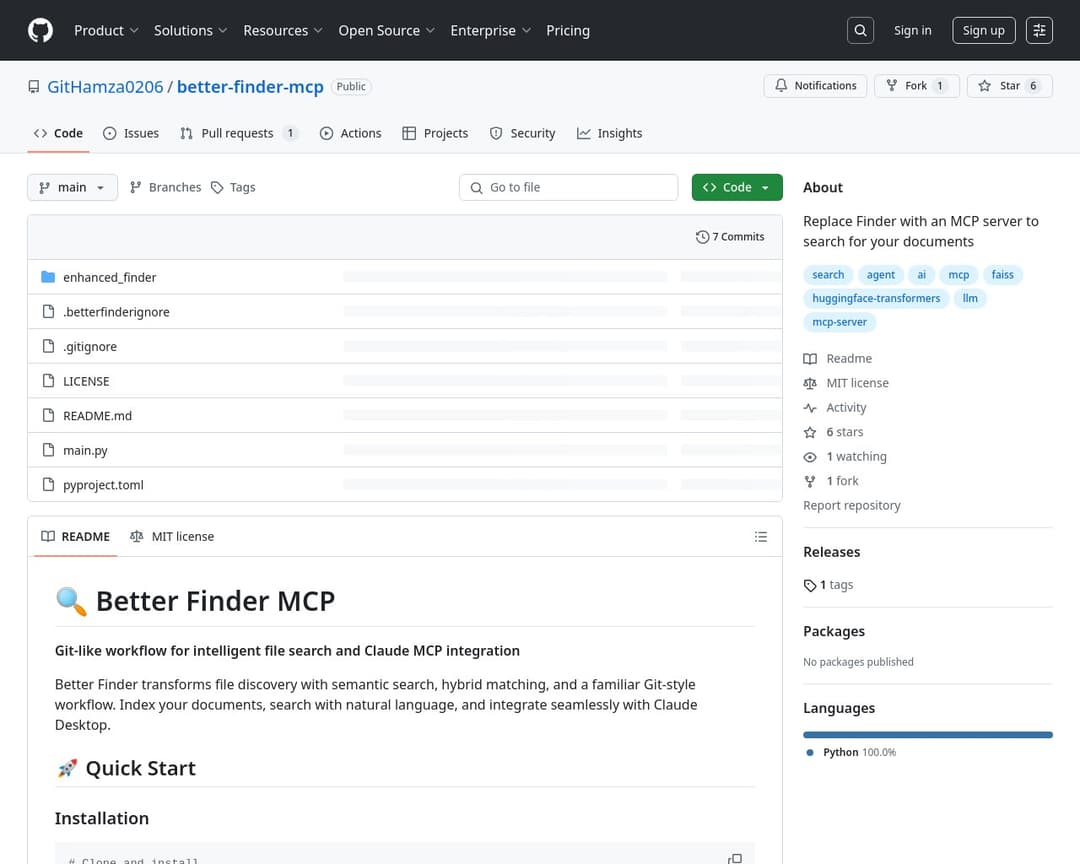Expand the green Code dropdown

pyautogui.click(x=737, y=187)
